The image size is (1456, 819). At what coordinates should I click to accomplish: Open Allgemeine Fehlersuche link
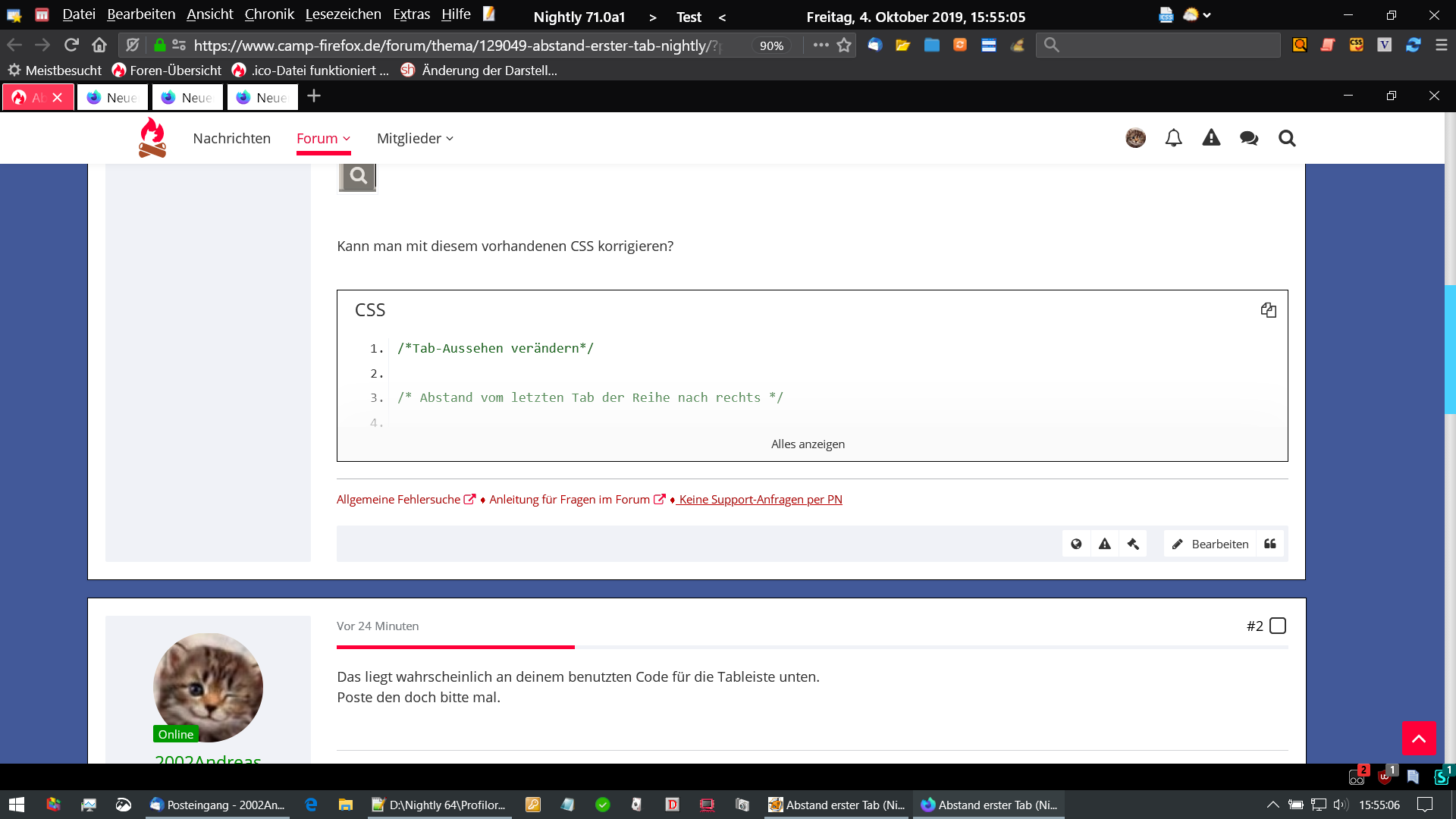(398, 500)
